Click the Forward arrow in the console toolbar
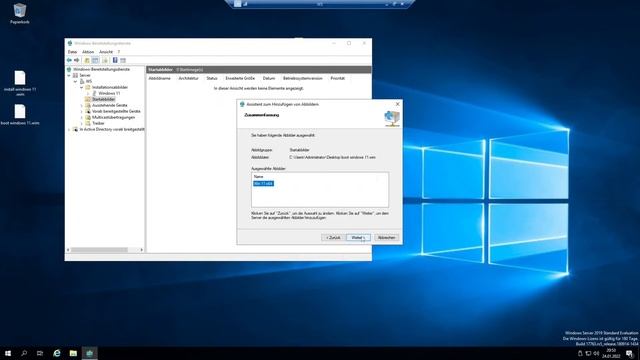Viewport: 640px width, 360px height. (76, 60)
